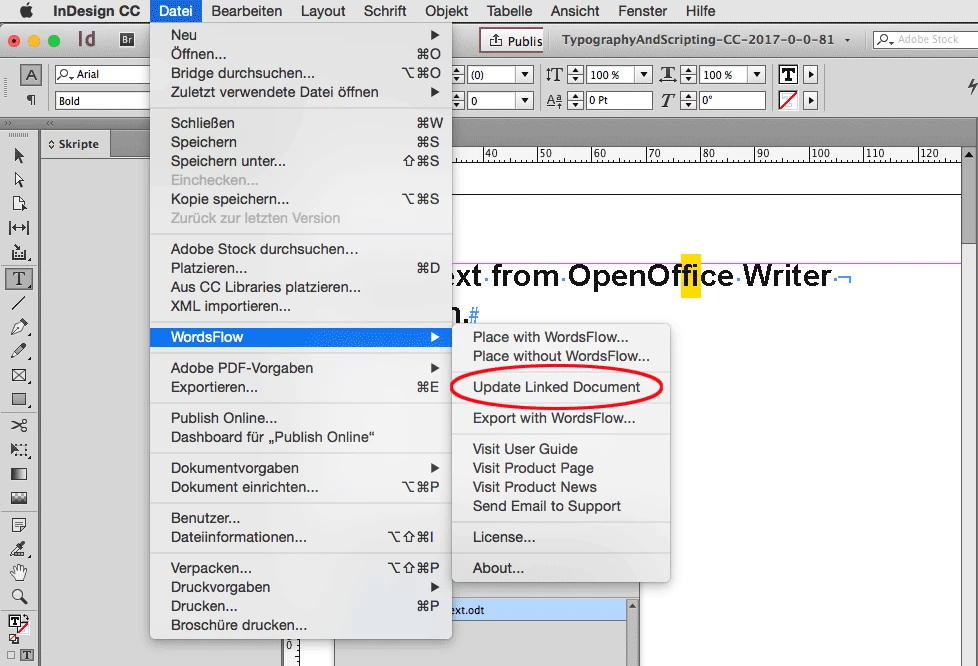Select the Gap tool

coord(19,228)
